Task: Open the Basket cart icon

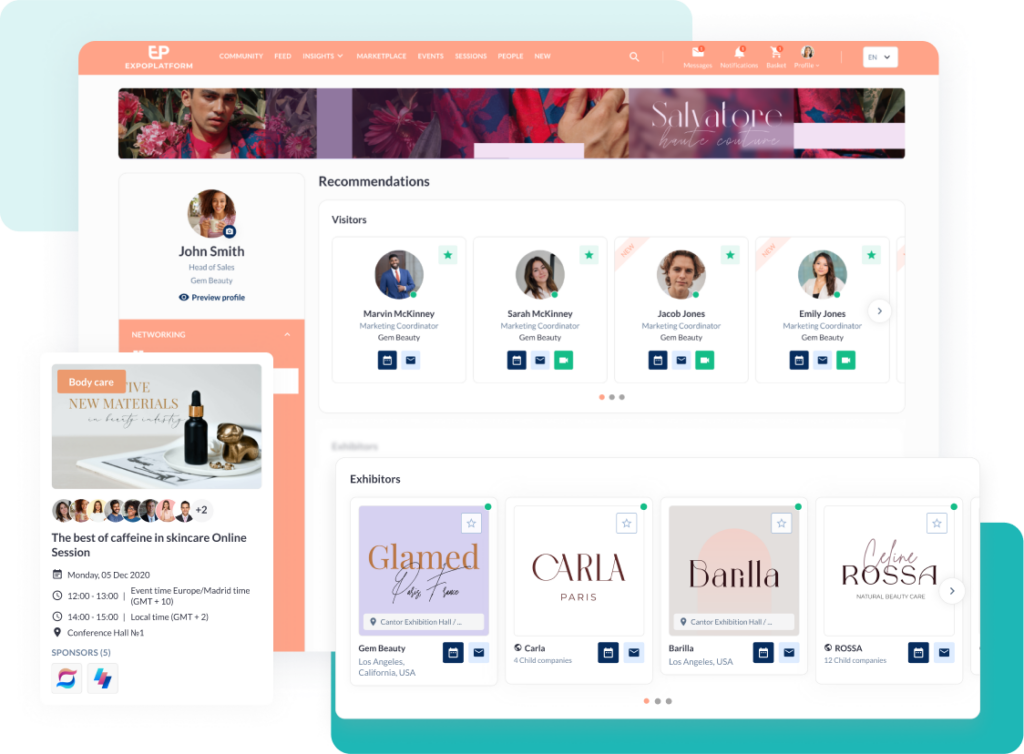Action: point(776,52)
